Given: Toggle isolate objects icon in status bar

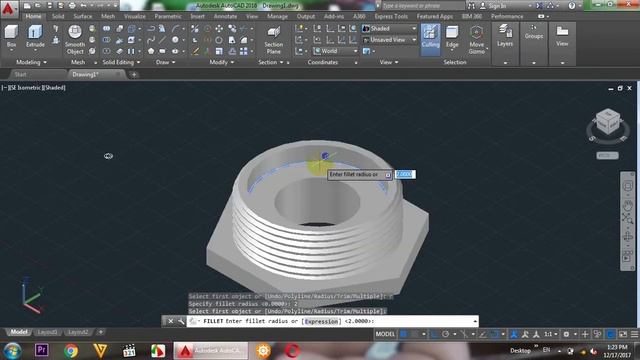Looking at the screenshot, I should (x=598, y=334).
